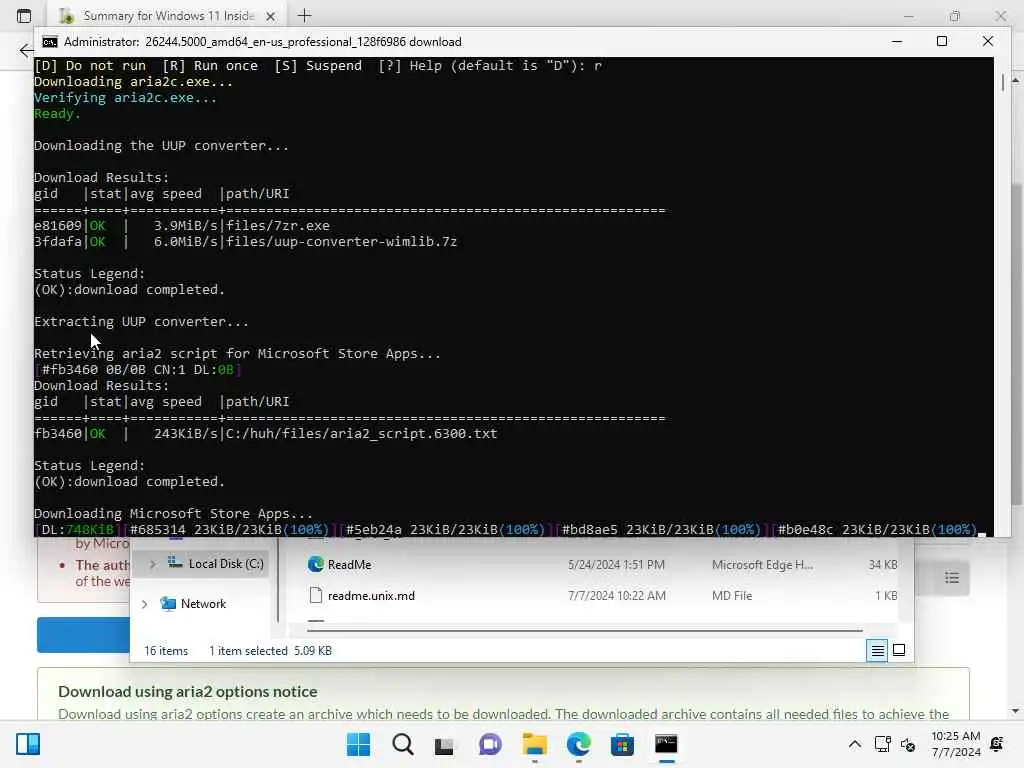
Task: Click command prompt title bar icon
Action: tap(50, 42)
